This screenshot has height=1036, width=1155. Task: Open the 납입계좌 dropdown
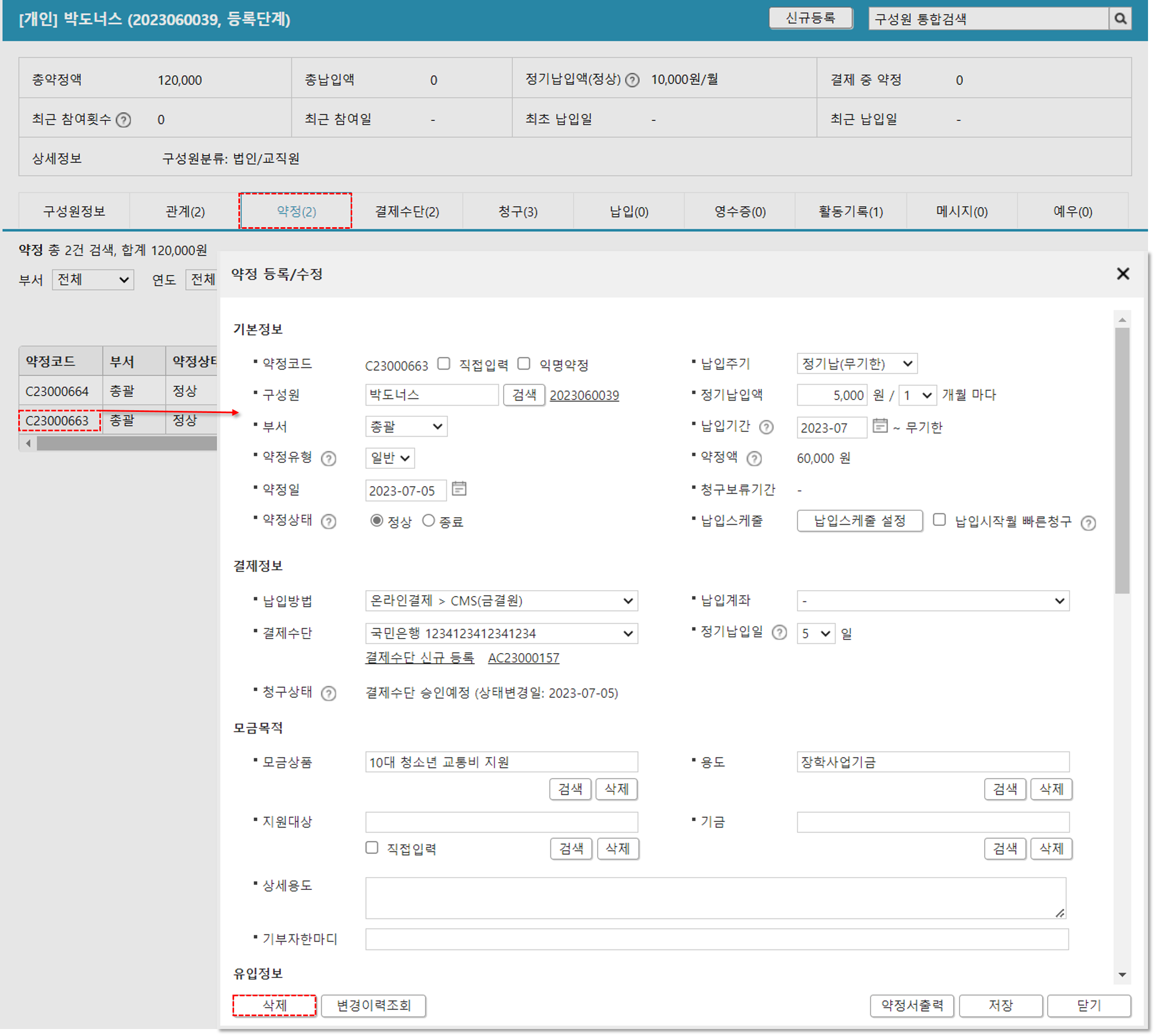(934, 601)
